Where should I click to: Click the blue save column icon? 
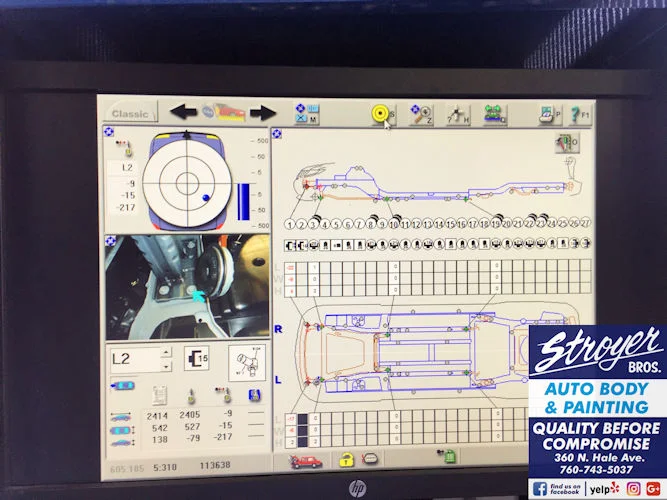click(x=254, y=395)
